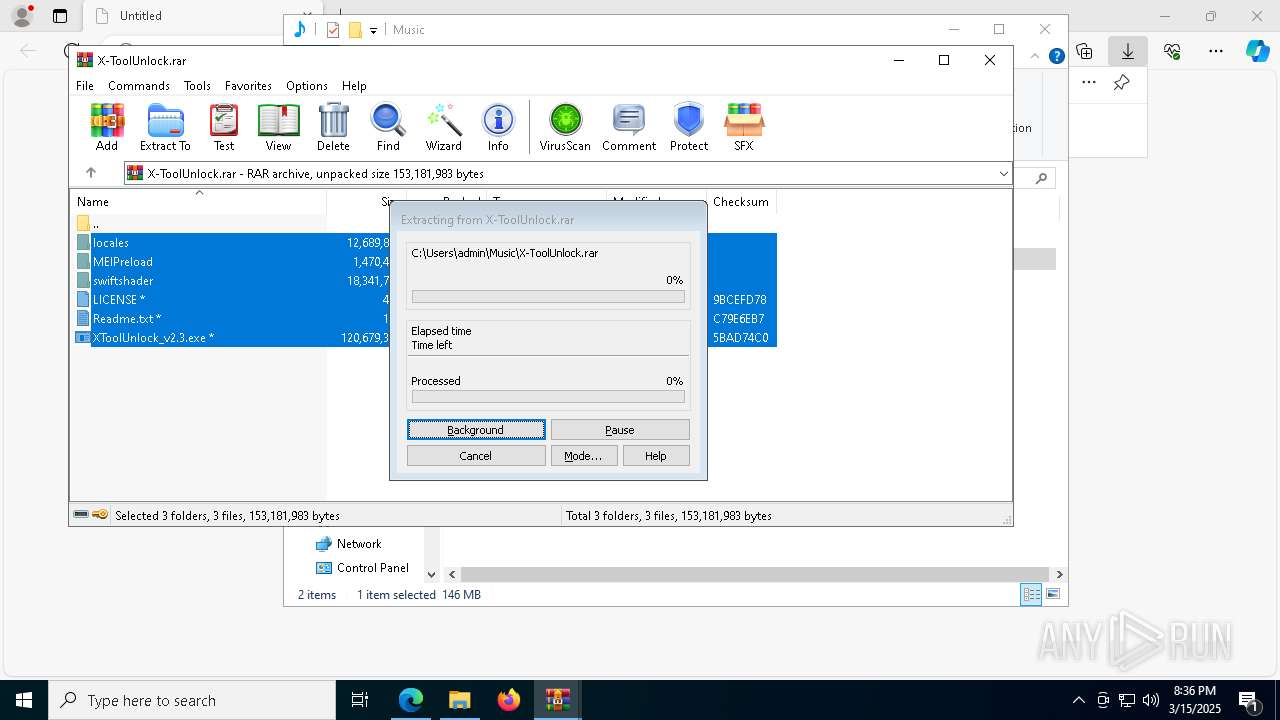Viewport: 1280px width, 720px height.
Task: Select Network in the Explorer navigation pane
Action: coord(359,544)
